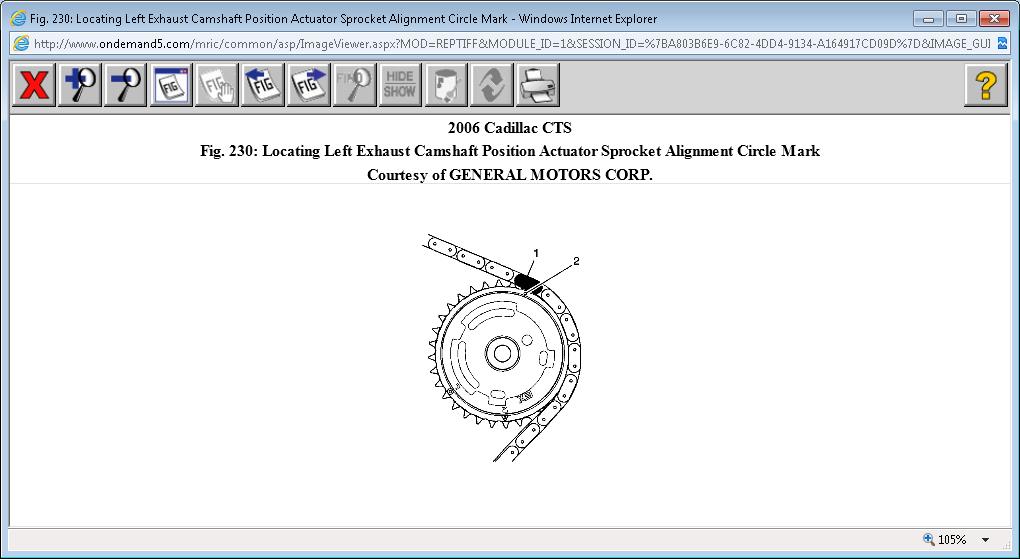Viewport: 1020px width, 559px height.
Task: Go to the previous figure (left arrow FIG)
Action: pyautogui.click(x=263, y=85)
